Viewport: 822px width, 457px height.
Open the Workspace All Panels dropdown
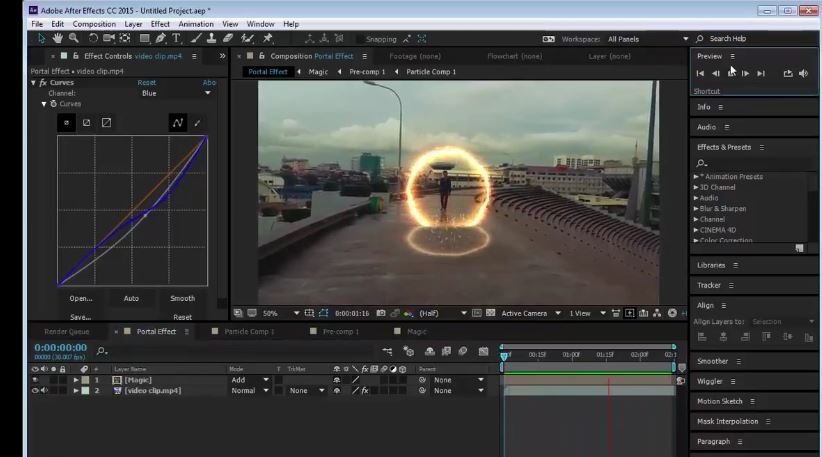tap(648, 39)
